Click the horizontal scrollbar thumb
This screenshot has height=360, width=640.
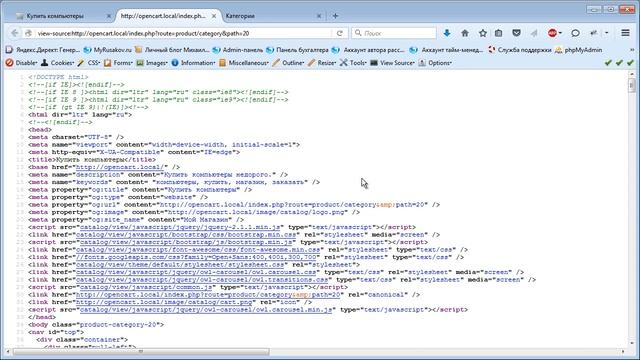coord(141,351)
